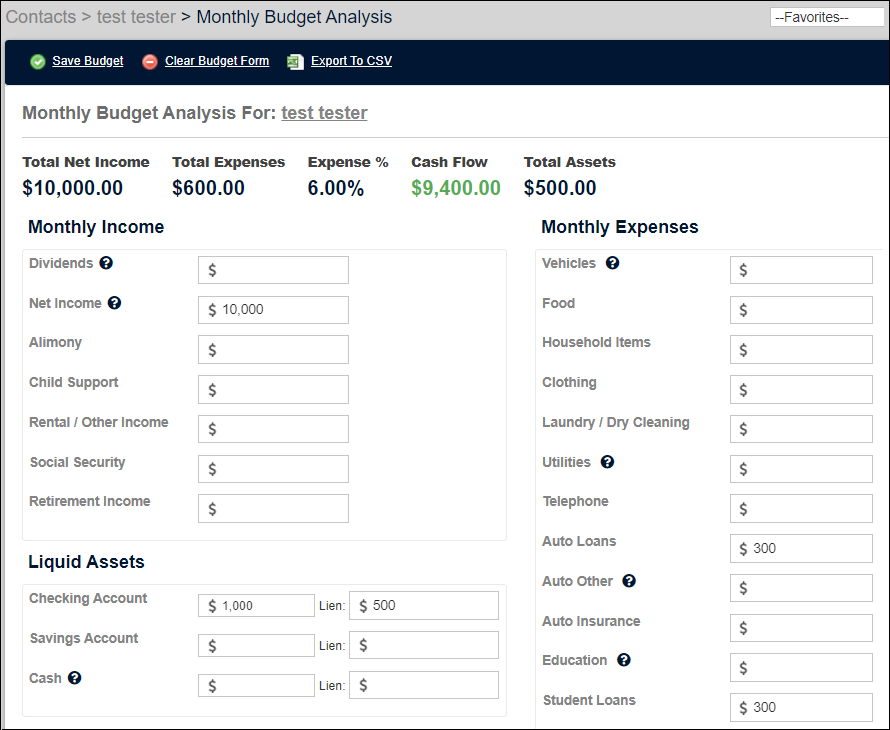This screenshot has height=730, width=890.
Task: Focus the Social Security input field
Action: pos(273,469)
